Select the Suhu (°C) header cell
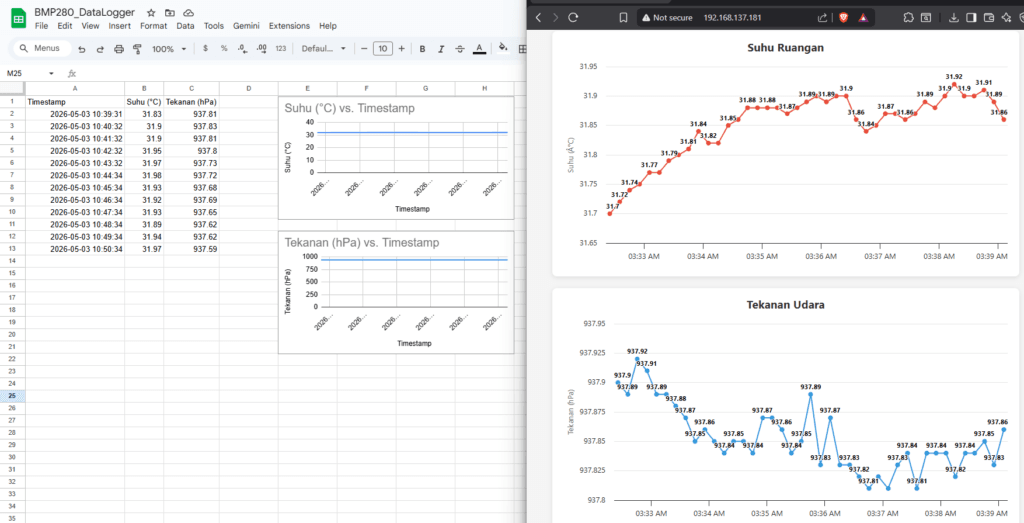1024x523 pixels. tap(144, 102)
